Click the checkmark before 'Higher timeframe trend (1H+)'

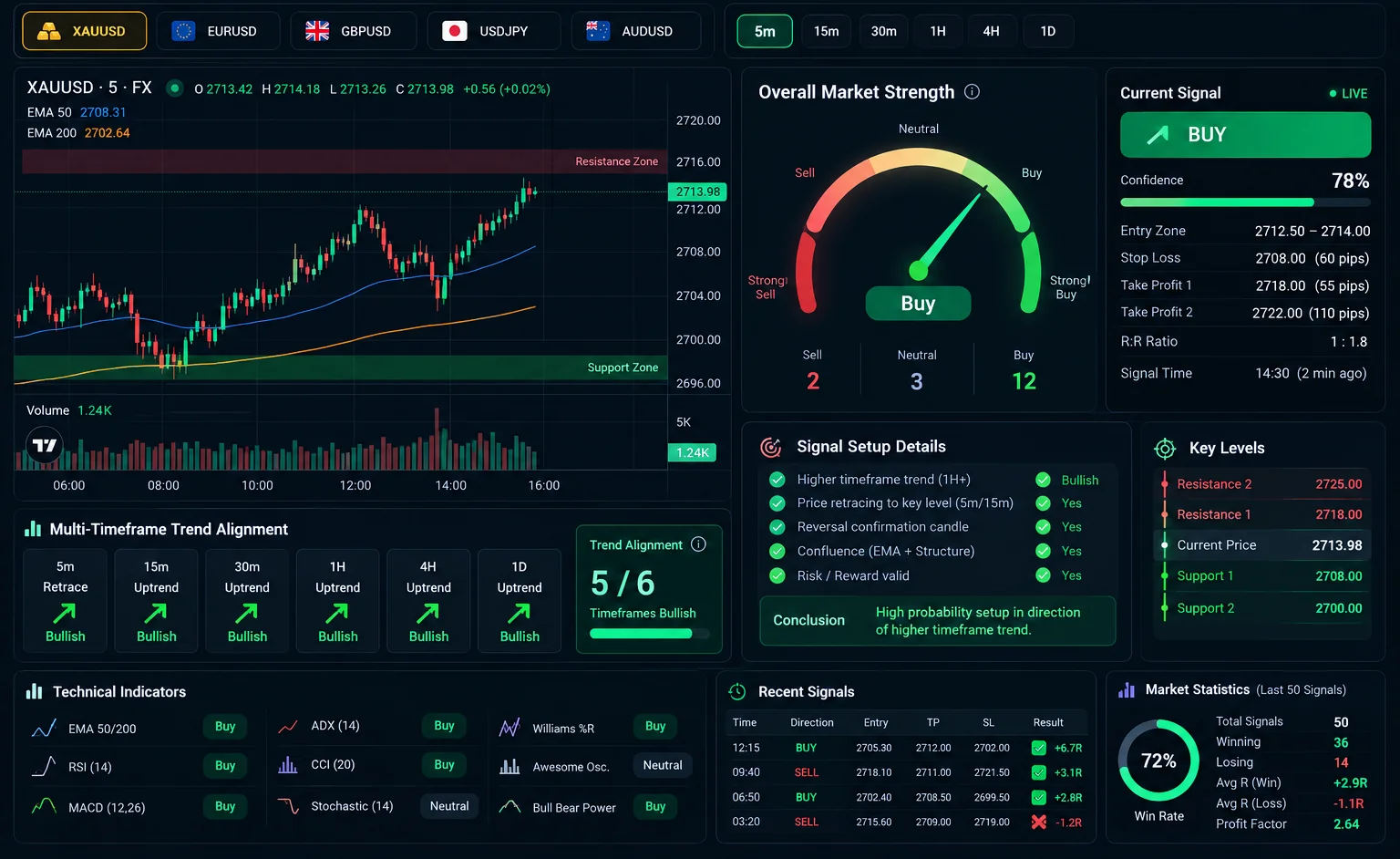(777, 480)
